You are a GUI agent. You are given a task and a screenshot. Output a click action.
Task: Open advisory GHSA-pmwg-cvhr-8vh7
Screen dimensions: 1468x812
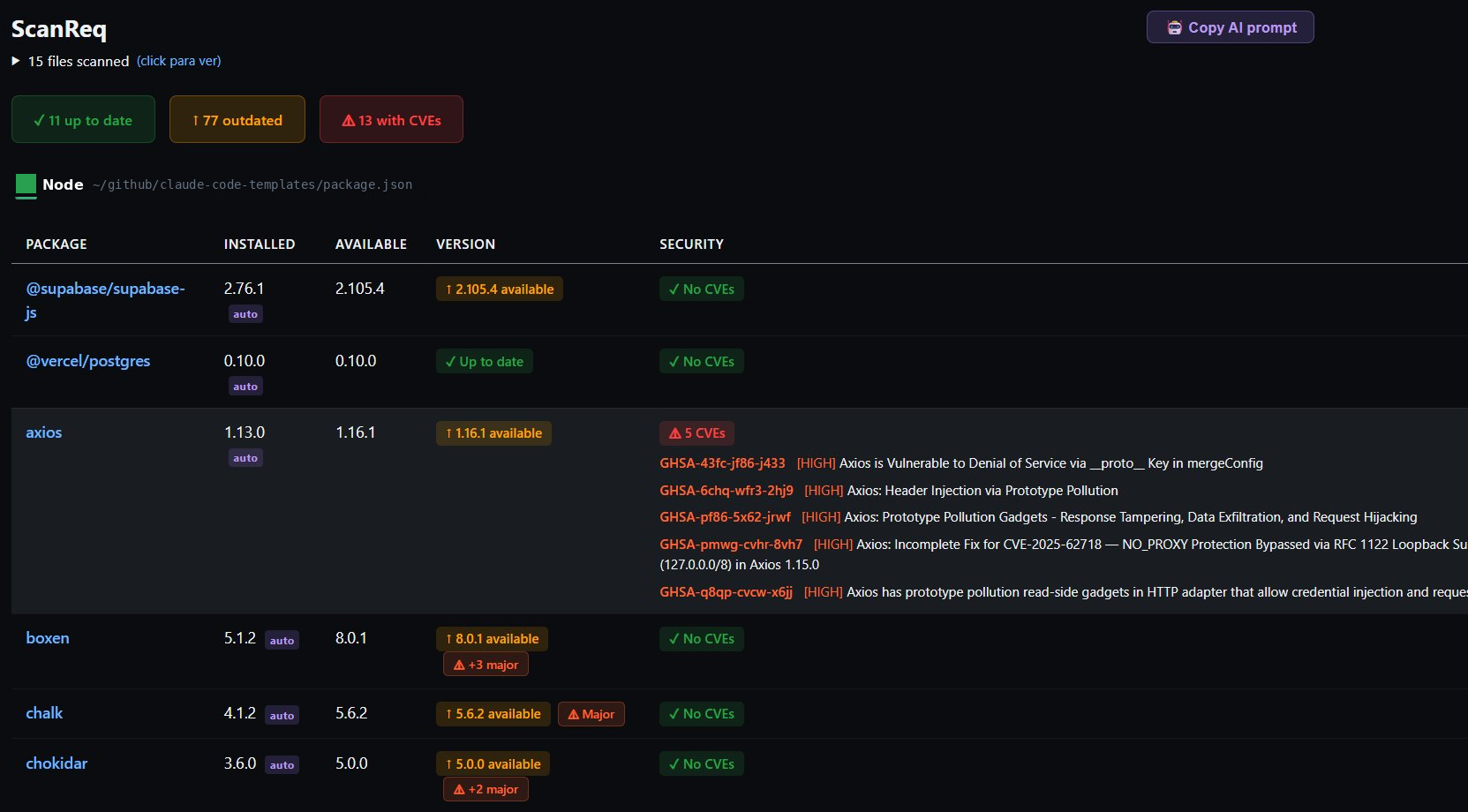pos(731,545)
